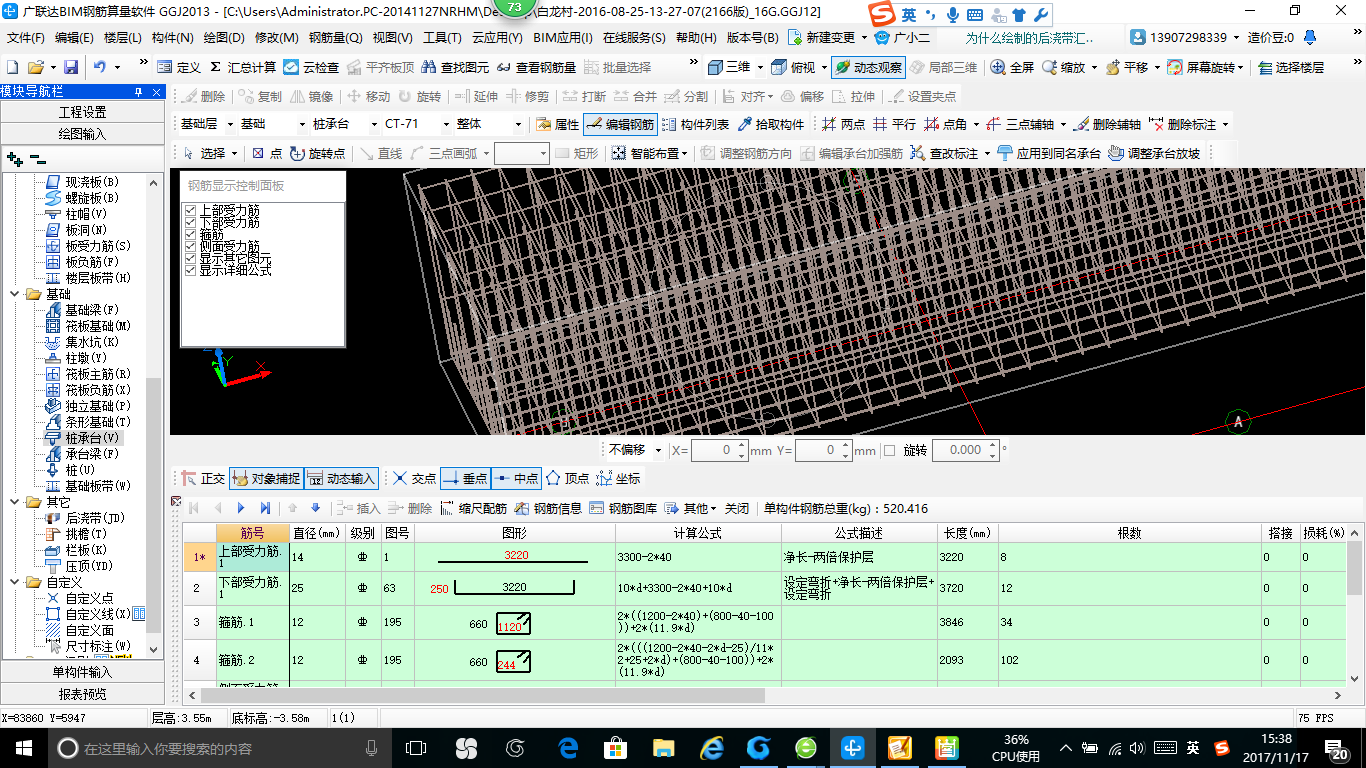The image size is (1366, 768).
Task: Open the 视图(V) menu
Action: (392, 38)
